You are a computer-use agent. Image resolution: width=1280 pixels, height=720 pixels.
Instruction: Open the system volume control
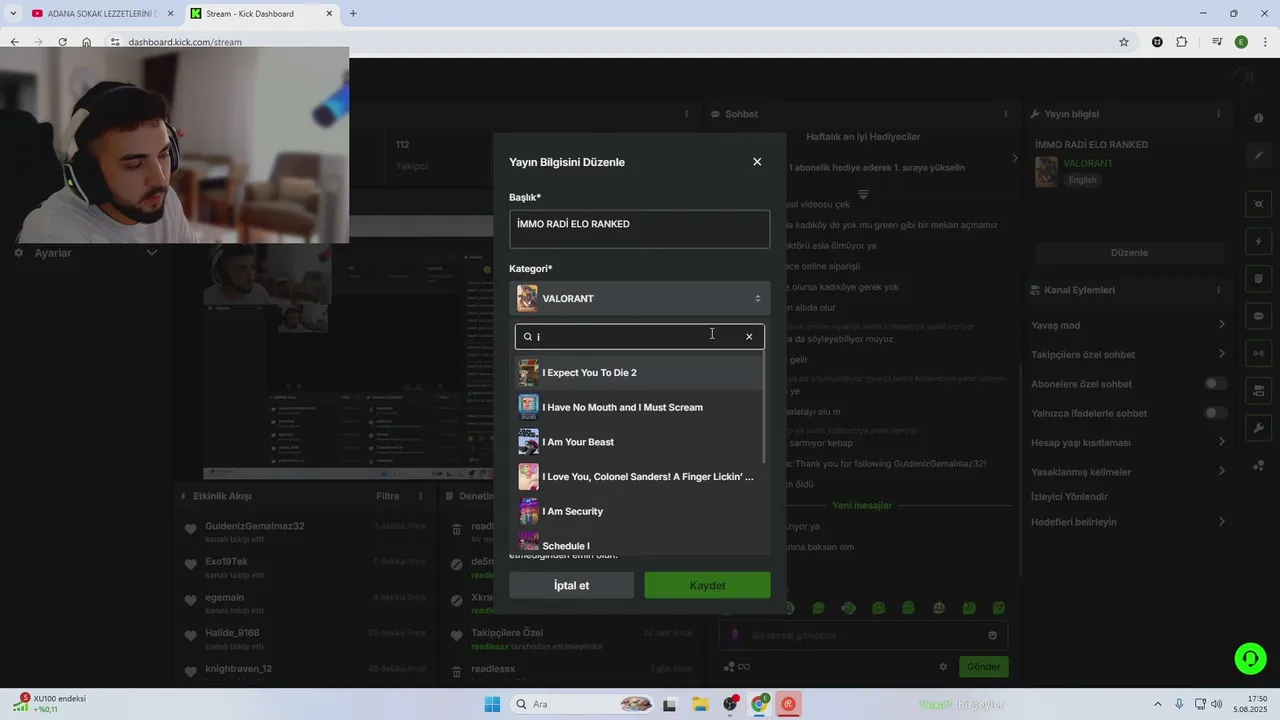click(x=1217, y=704)
